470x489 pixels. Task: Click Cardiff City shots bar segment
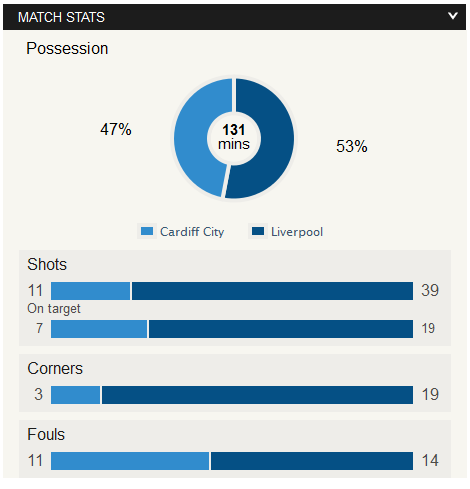[90, 291]
